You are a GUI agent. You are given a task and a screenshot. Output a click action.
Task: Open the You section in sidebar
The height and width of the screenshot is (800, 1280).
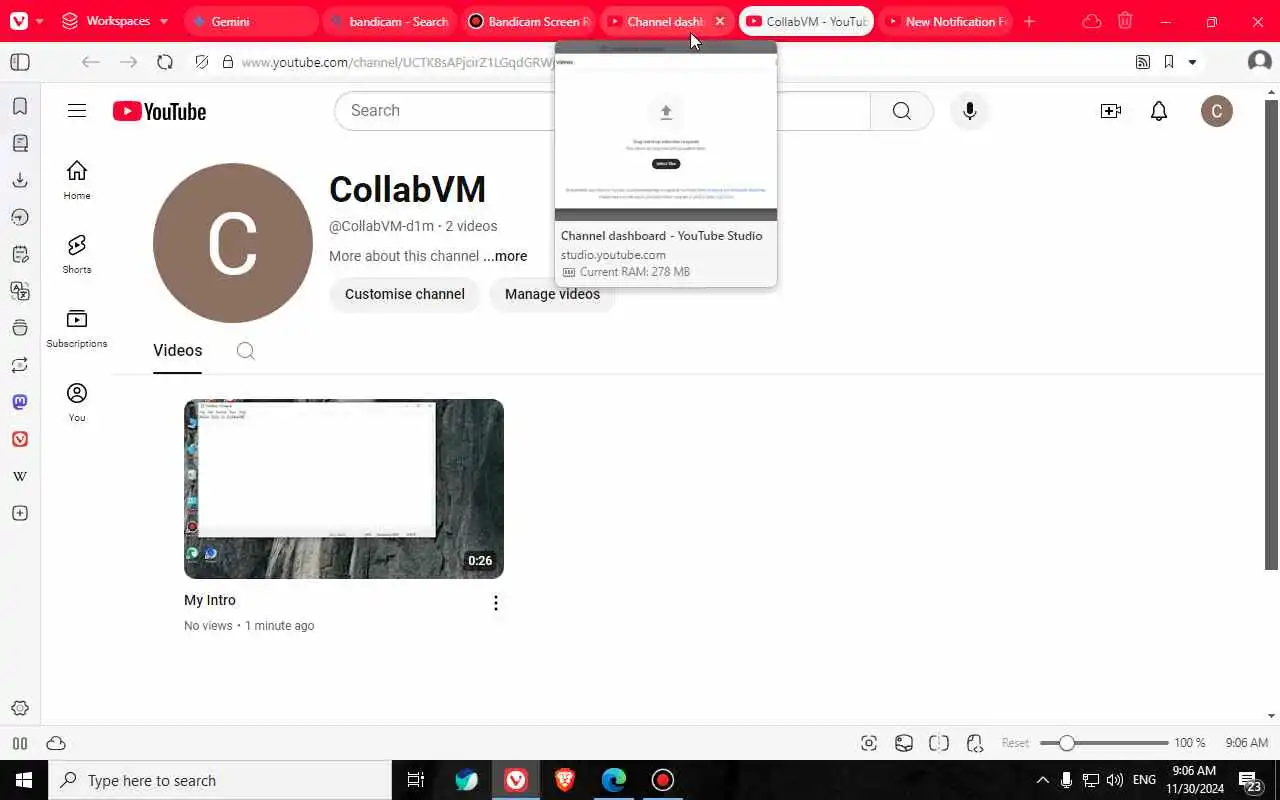pyautogui.click(x=77, y=402)
